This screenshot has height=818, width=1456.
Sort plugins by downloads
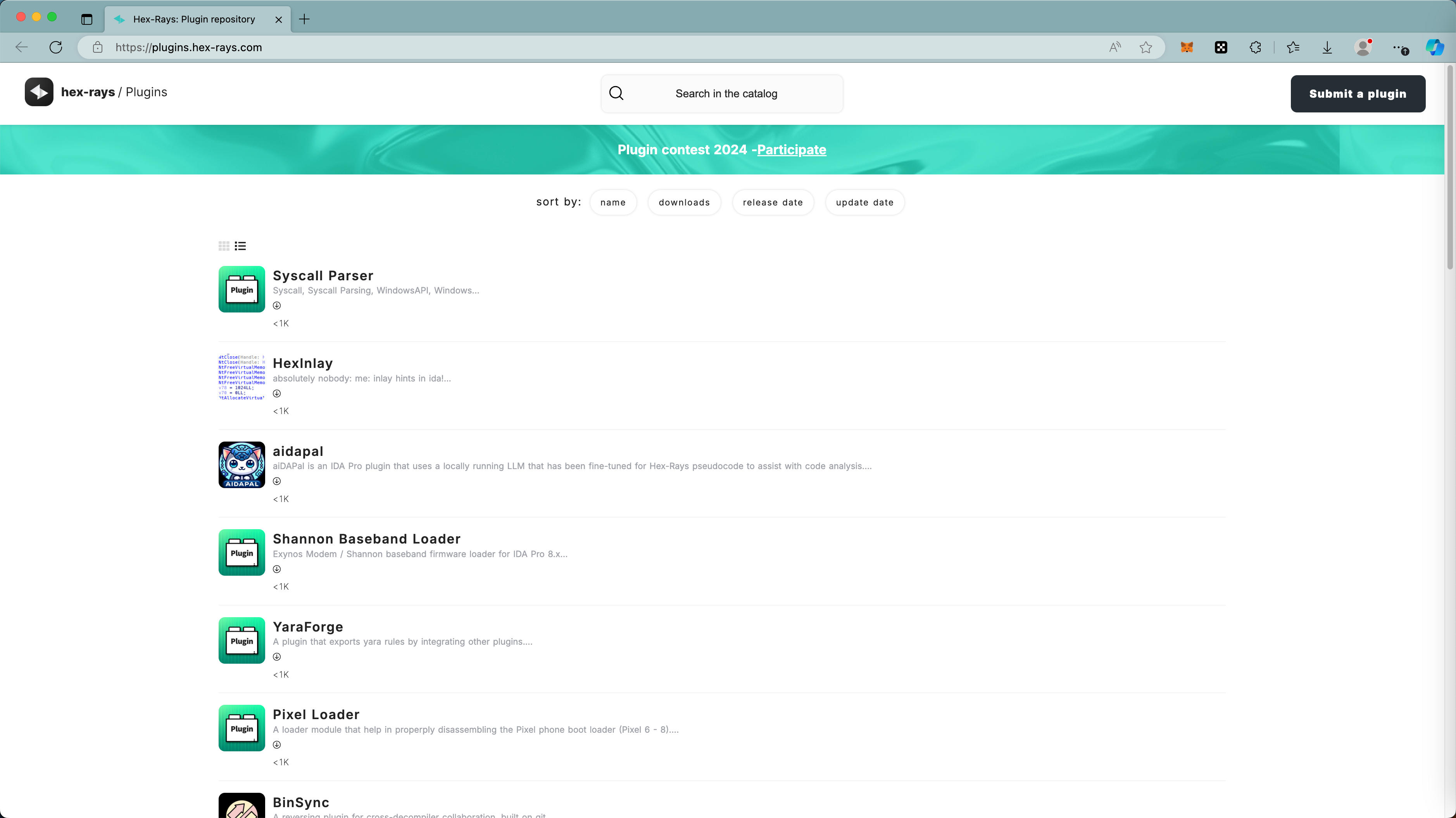click(684, 202)
